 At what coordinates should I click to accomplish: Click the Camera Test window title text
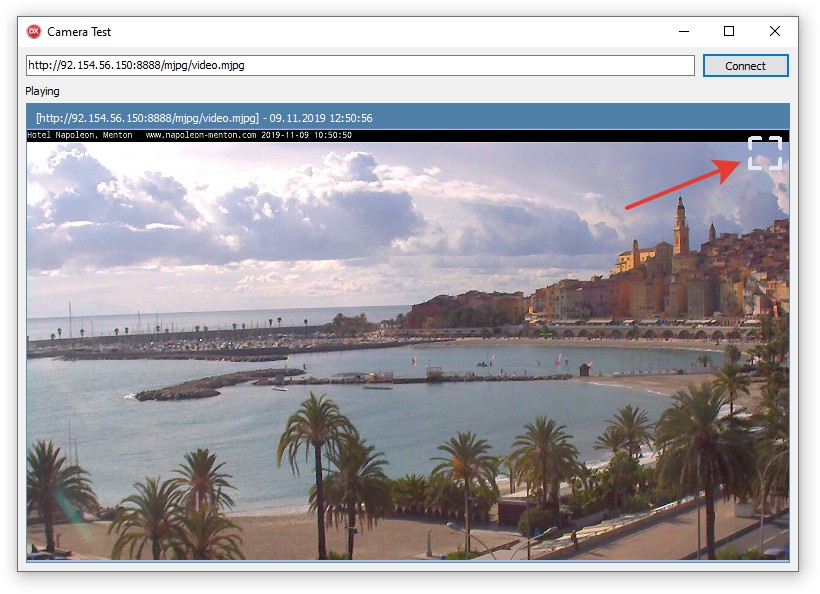[x=80, y=32]
